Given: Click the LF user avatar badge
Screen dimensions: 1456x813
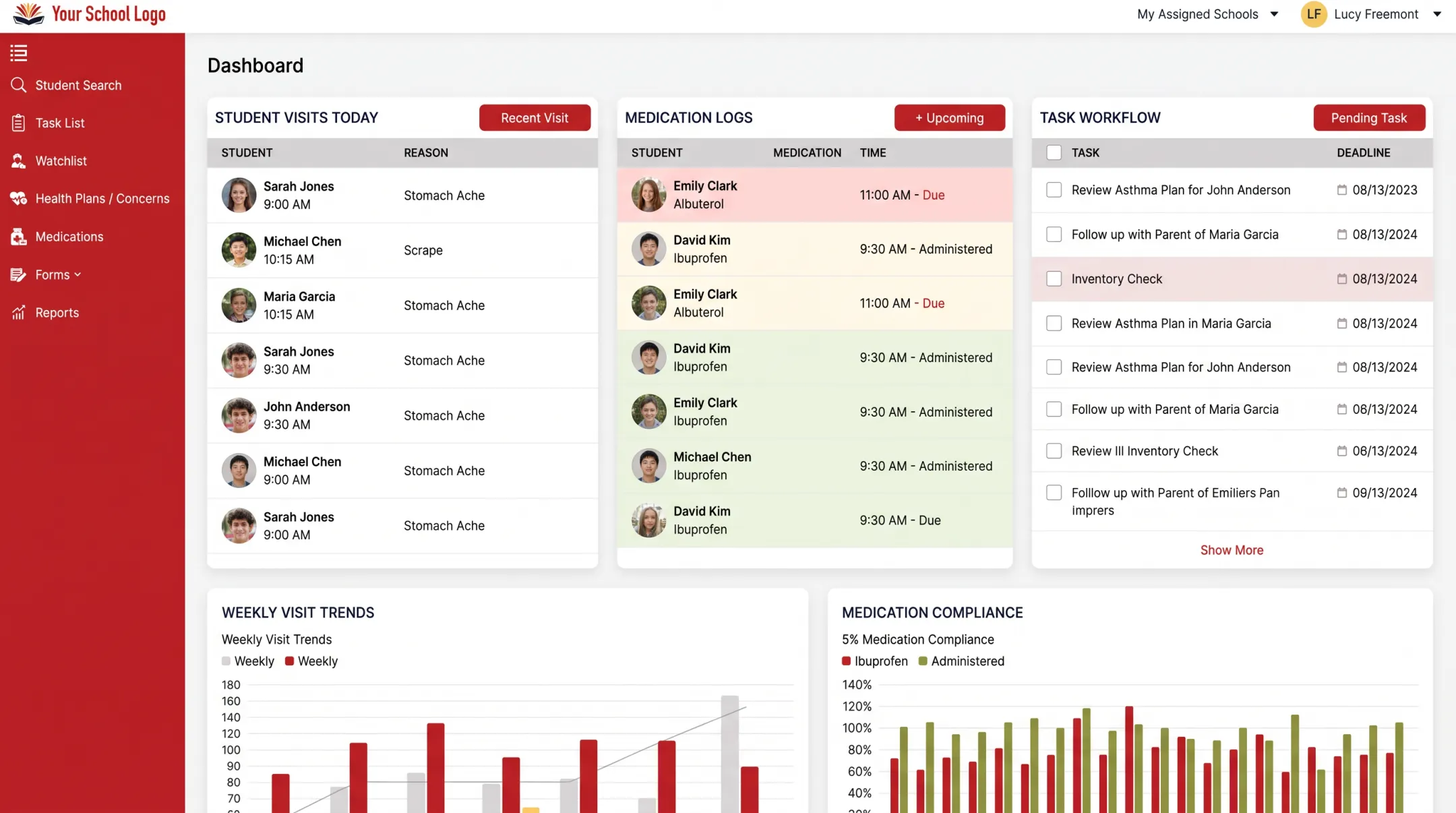Looking at the screenshot, I should pos(1314,14).
